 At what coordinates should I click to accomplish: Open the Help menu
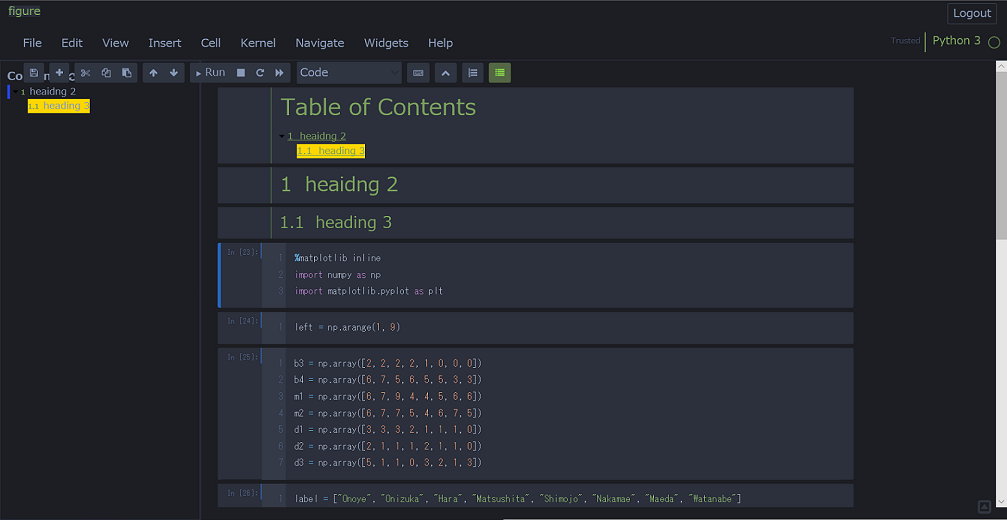point(441,43)
